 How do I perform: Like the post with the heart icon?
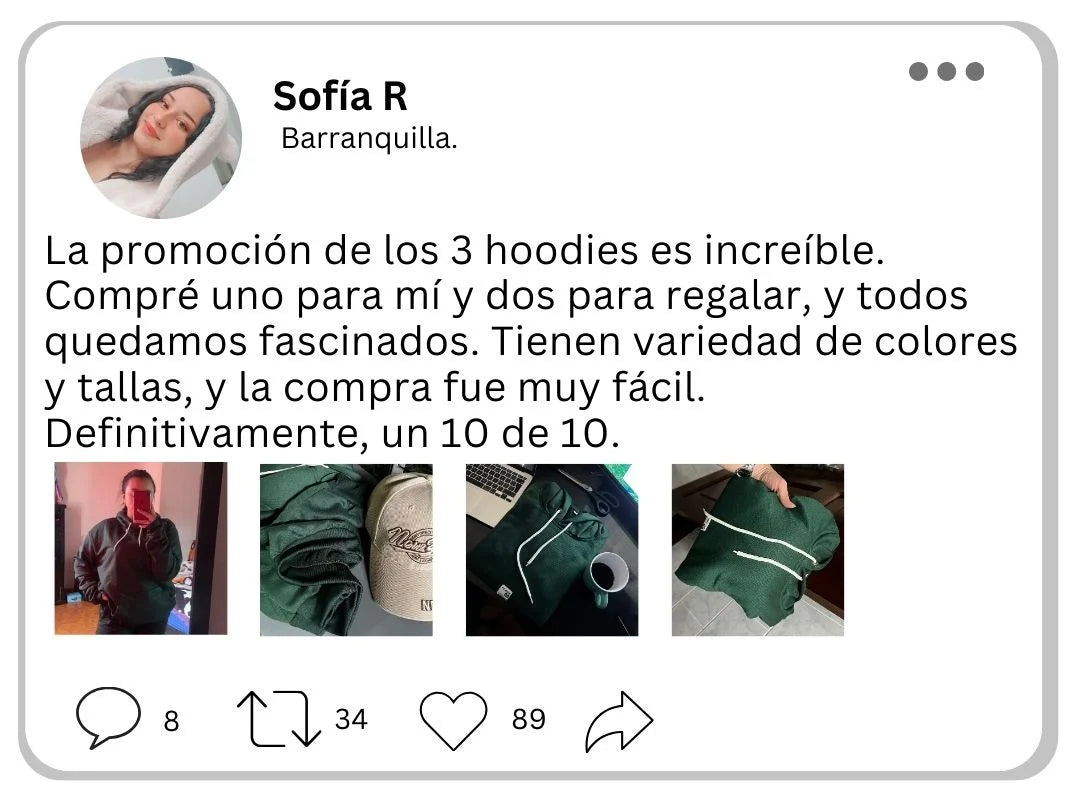pos(453,720)
